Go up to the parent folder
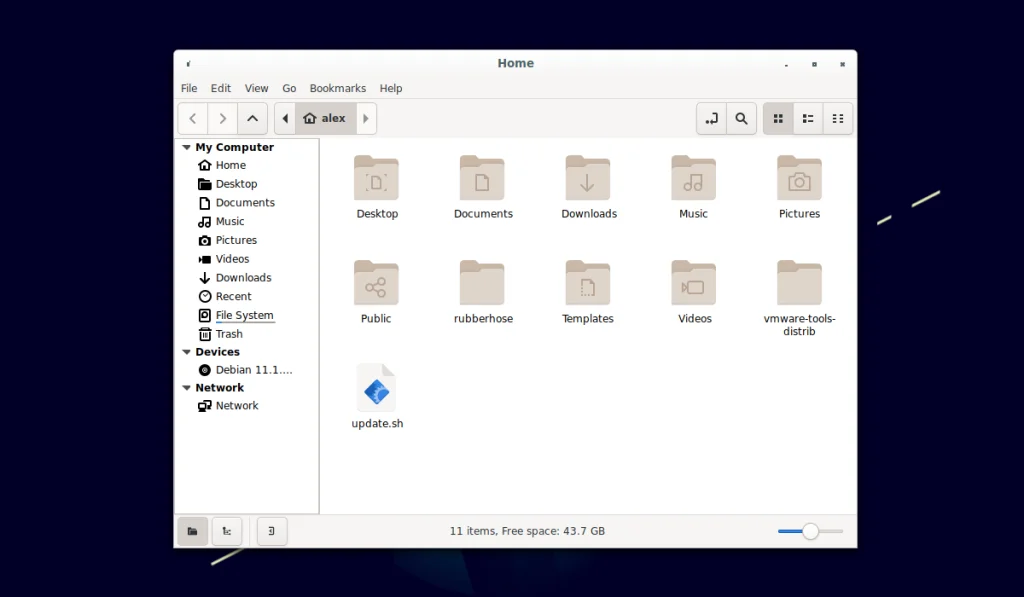1024x597 pixels. point(252,118)
